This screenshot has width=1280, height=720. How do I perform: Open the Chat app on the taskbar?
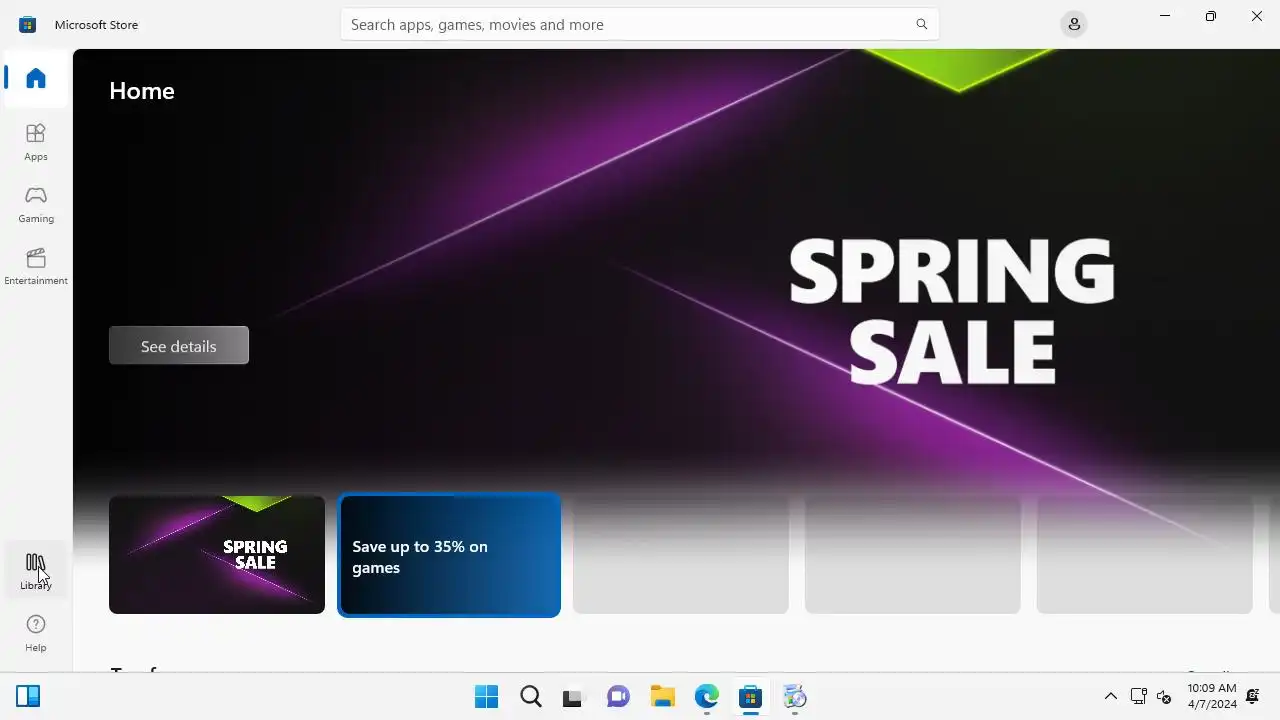618,697
